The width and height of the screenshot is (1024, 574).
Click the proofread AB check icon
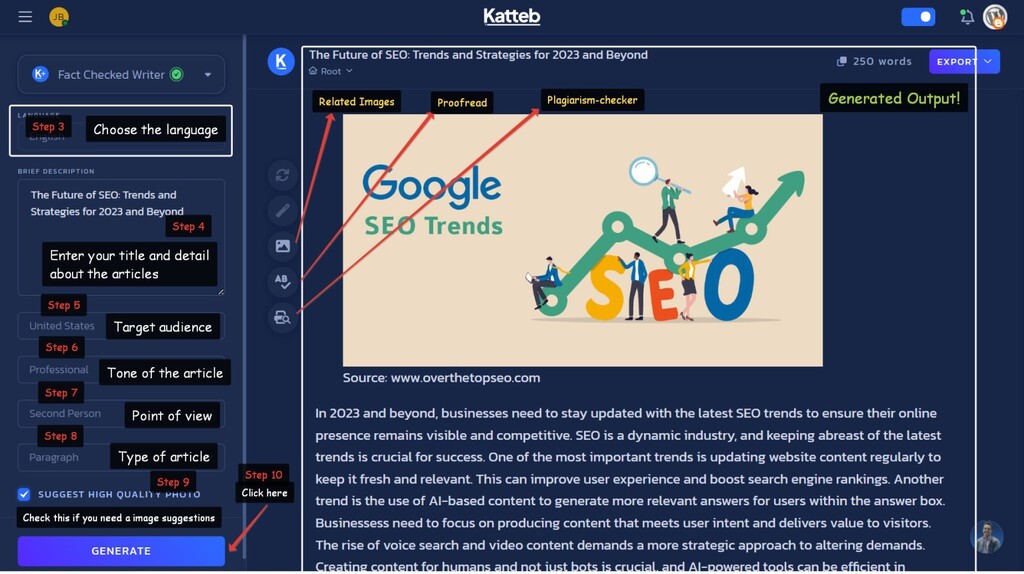[282, 281]
